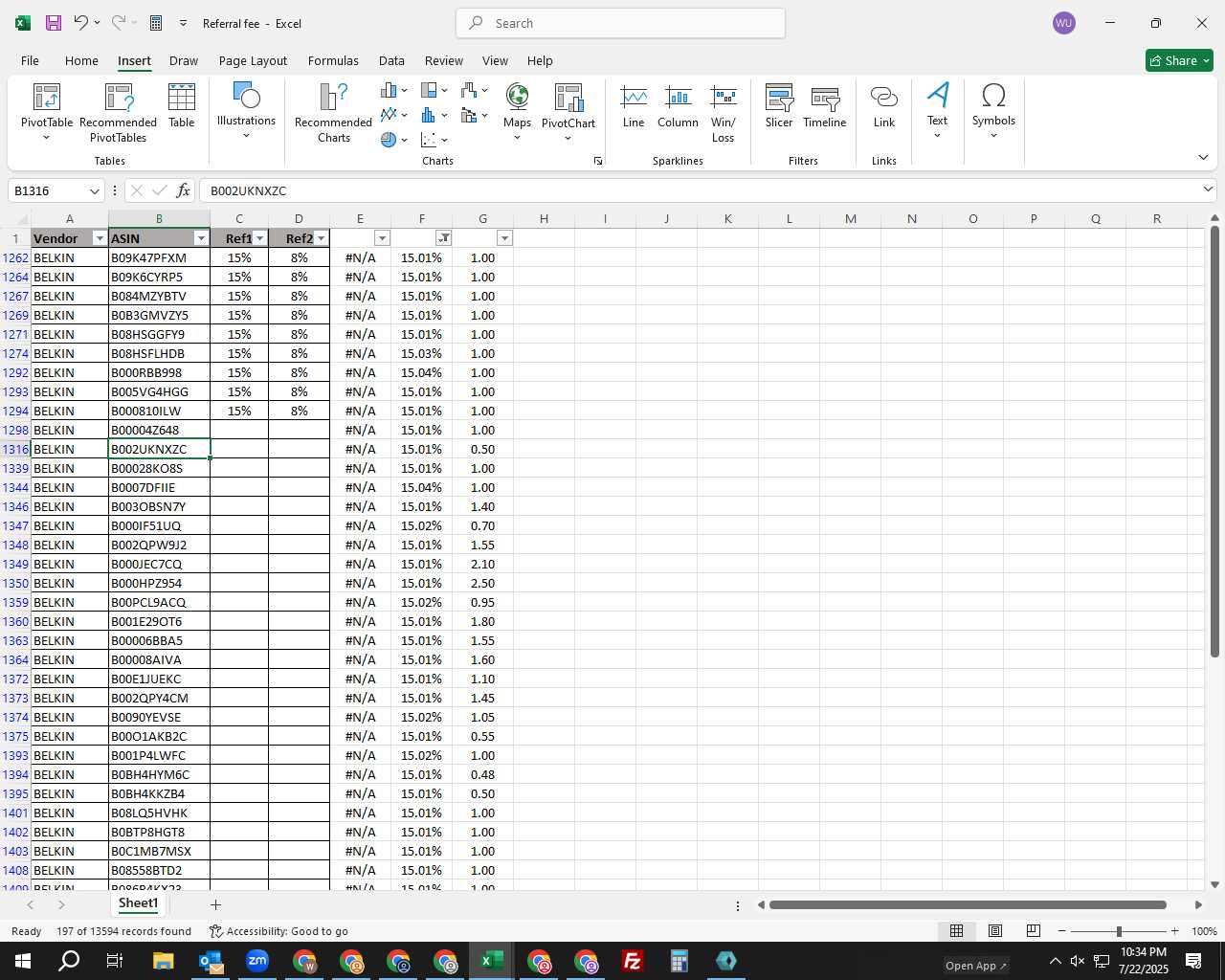Select cell with ASIN B00028KO8S
Screen dimensions: 1225x980
point(159,468)
